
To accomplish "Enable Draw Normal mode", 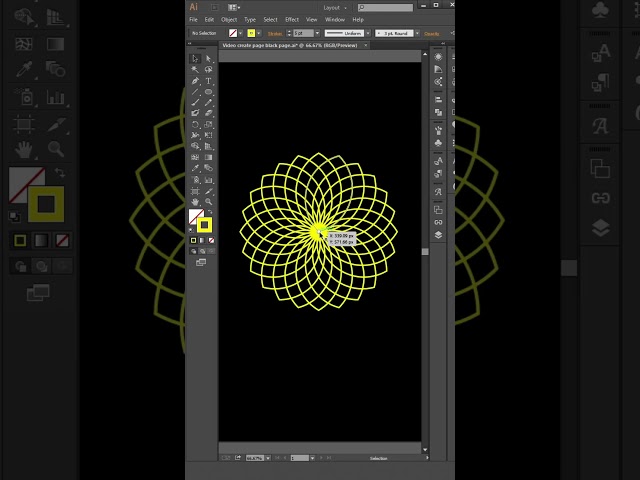I will [193, 251].
